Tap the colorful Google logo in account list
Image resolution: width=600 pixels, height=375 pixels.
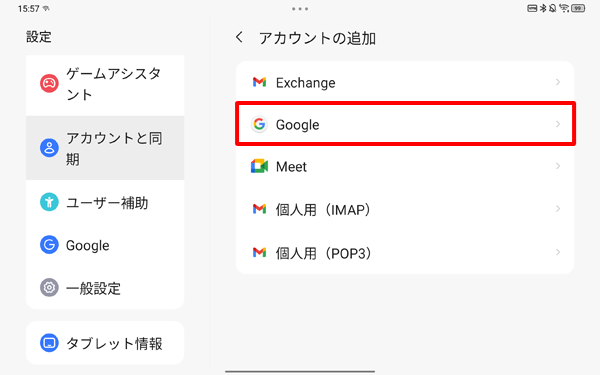click(259, 124)
